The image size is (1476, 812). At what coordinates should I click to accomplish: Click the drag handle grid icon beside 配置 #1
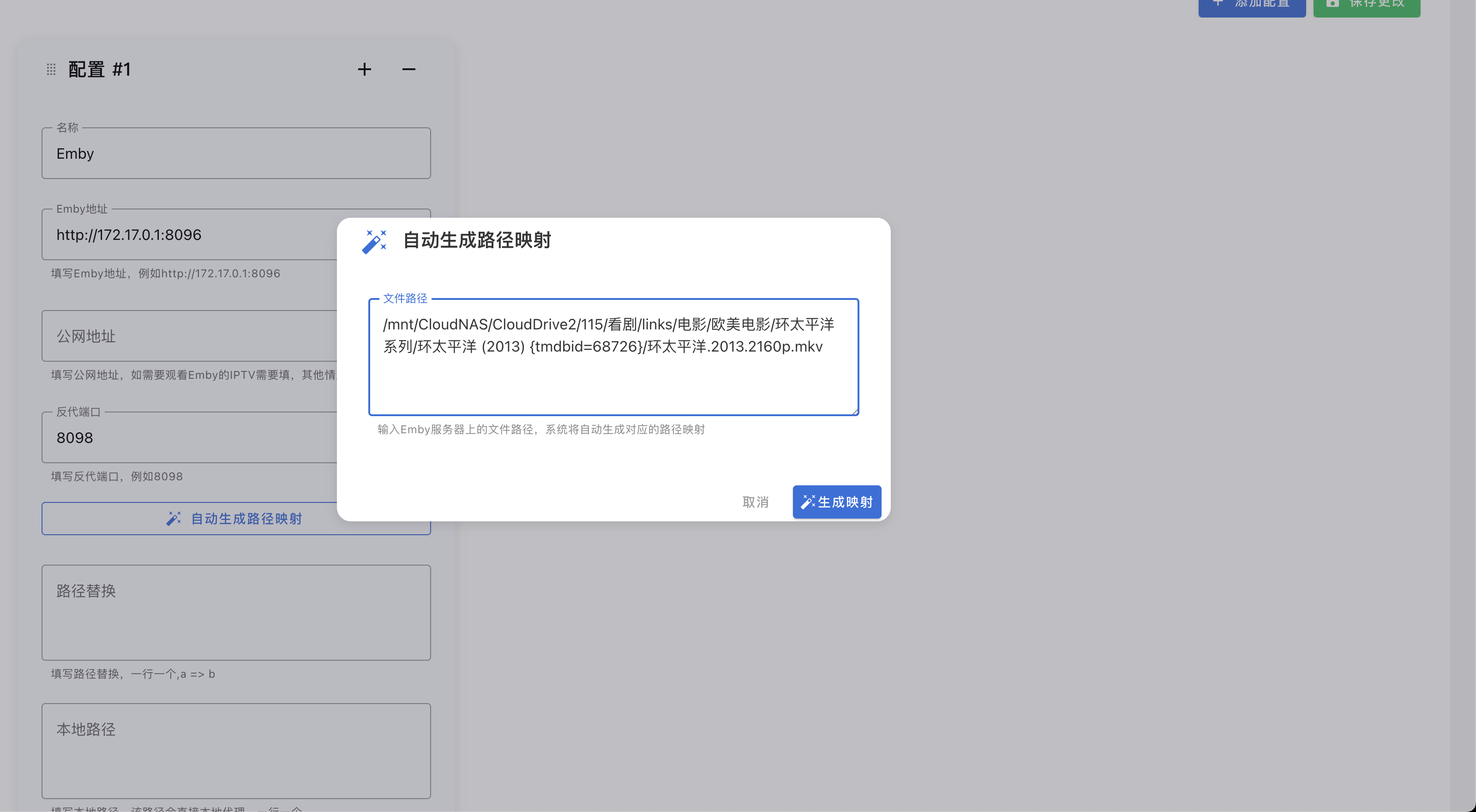(x=51, y=69)
